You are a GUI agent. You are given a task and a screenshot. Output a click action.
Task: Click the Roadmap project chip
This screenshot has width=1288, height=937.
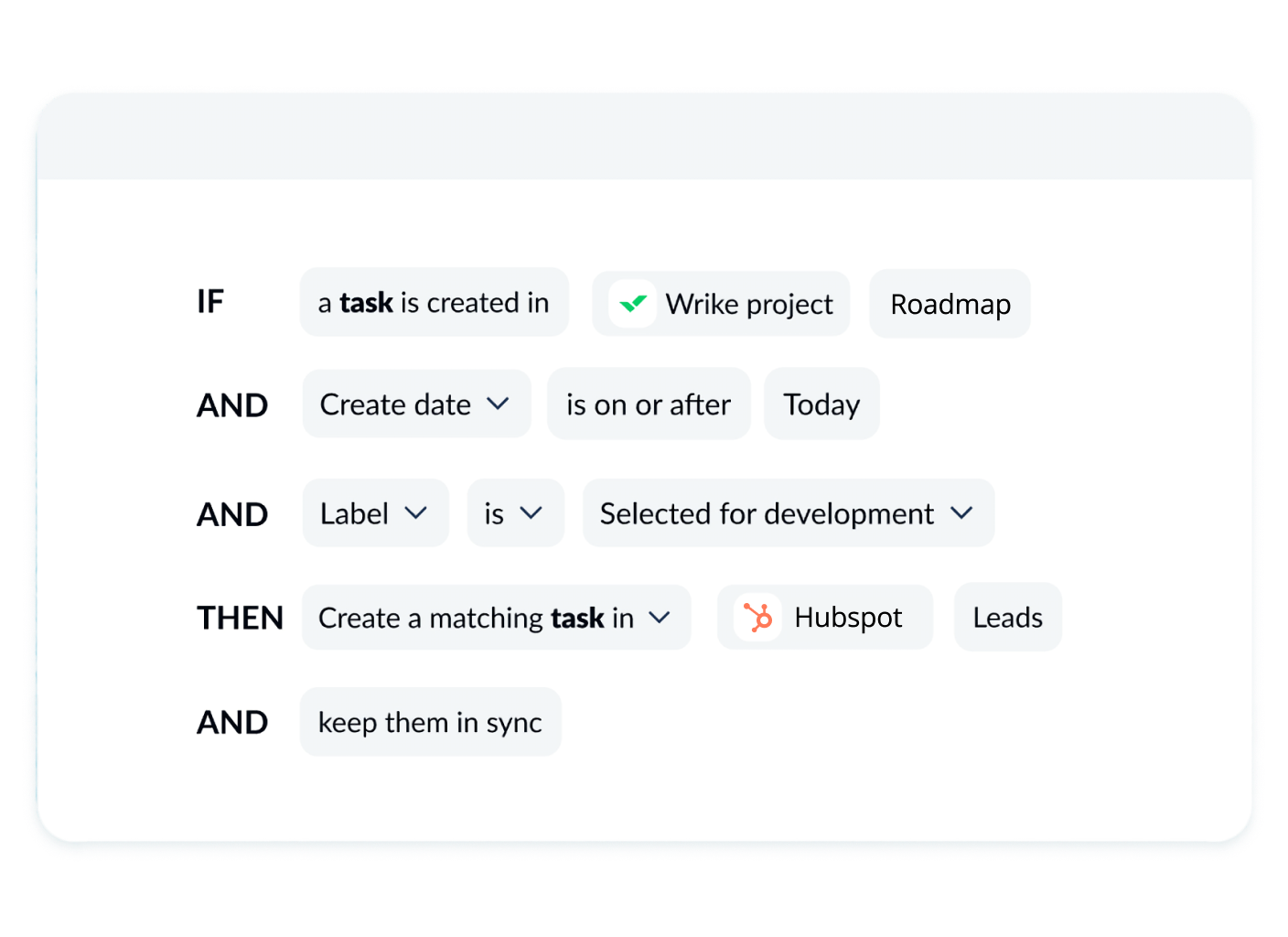(x=950, y=304)
